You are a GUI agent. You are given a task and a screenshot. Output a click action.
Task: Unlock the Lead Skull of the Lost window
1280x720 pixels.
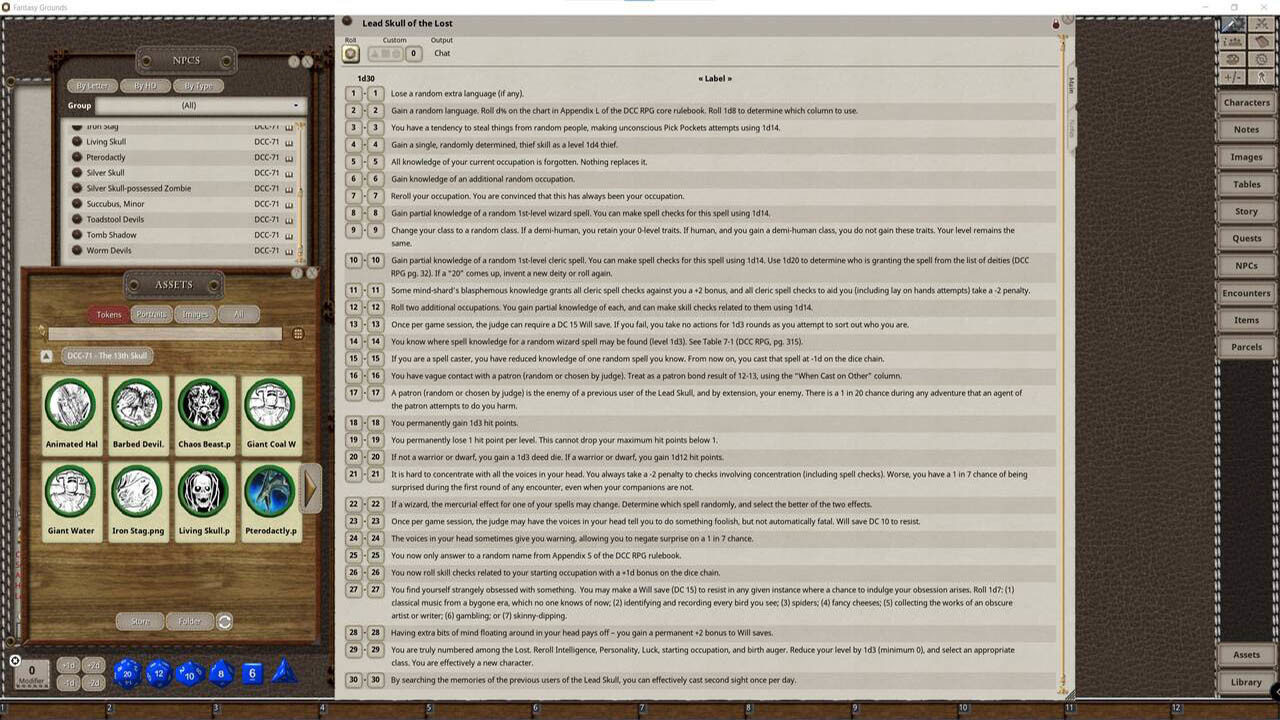pyautogui.click(x=1056, y=22)
